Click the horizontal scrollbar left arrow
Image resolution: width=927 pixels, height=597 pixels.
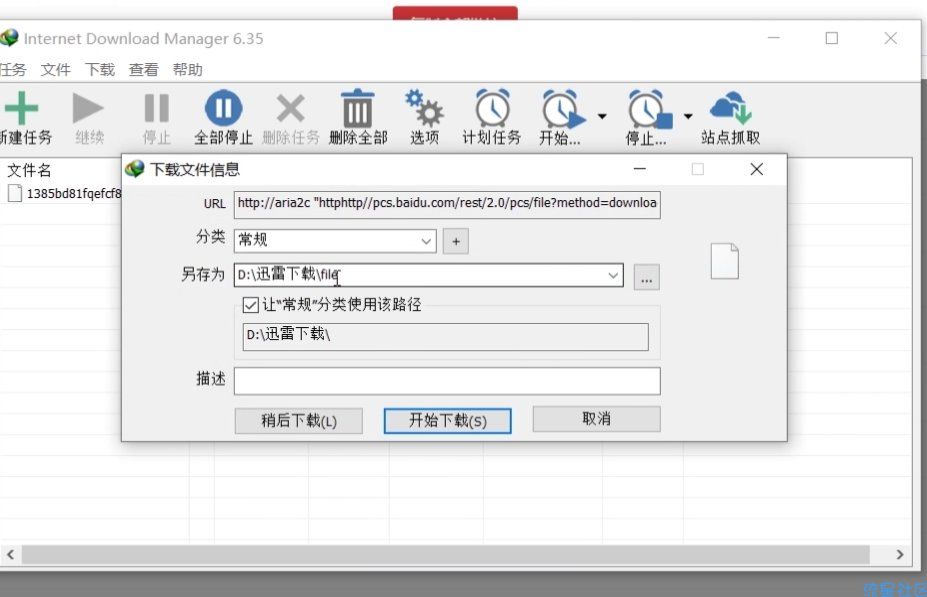[10, 554]
